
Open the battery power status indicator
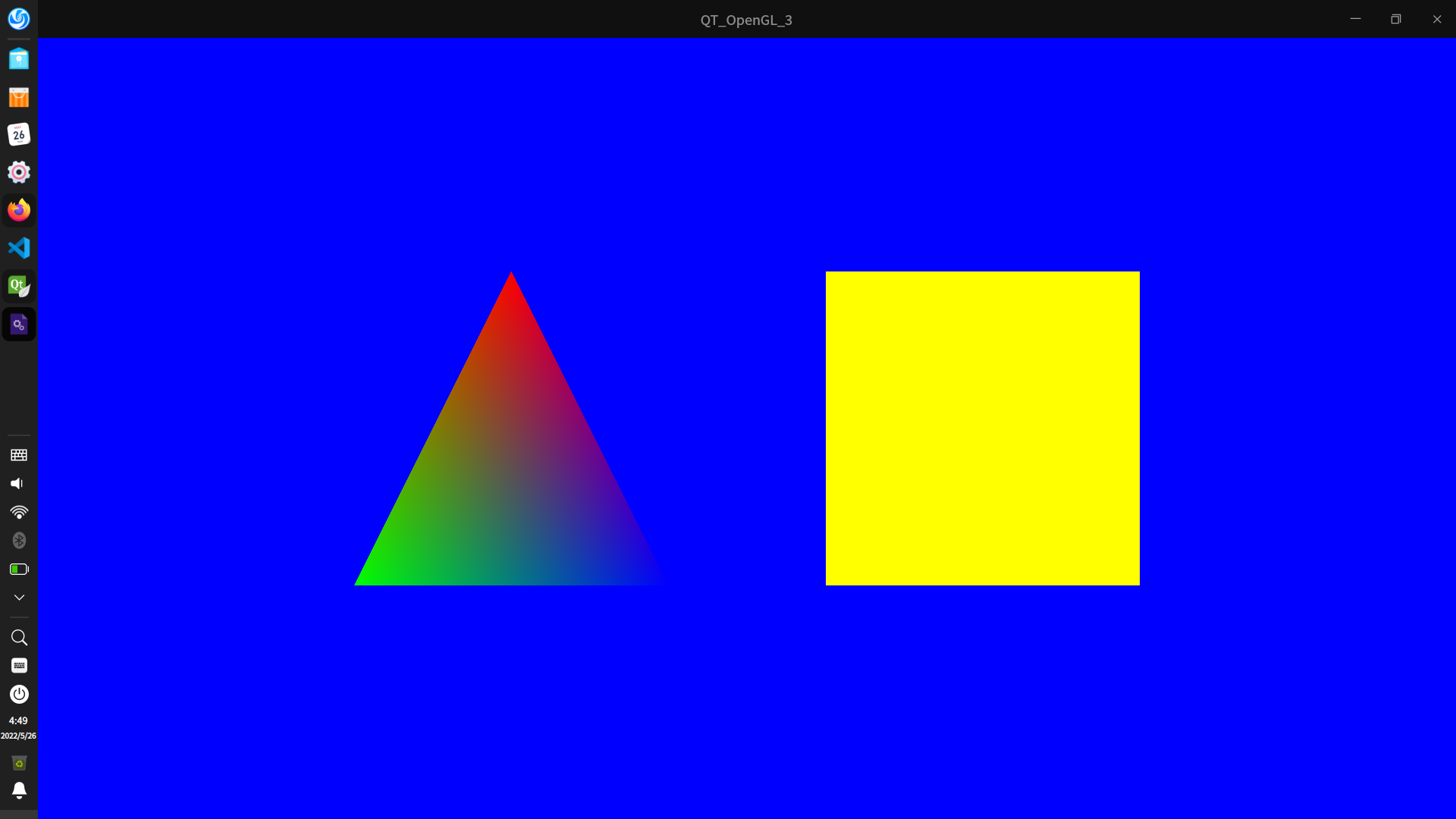pos(18,569)
